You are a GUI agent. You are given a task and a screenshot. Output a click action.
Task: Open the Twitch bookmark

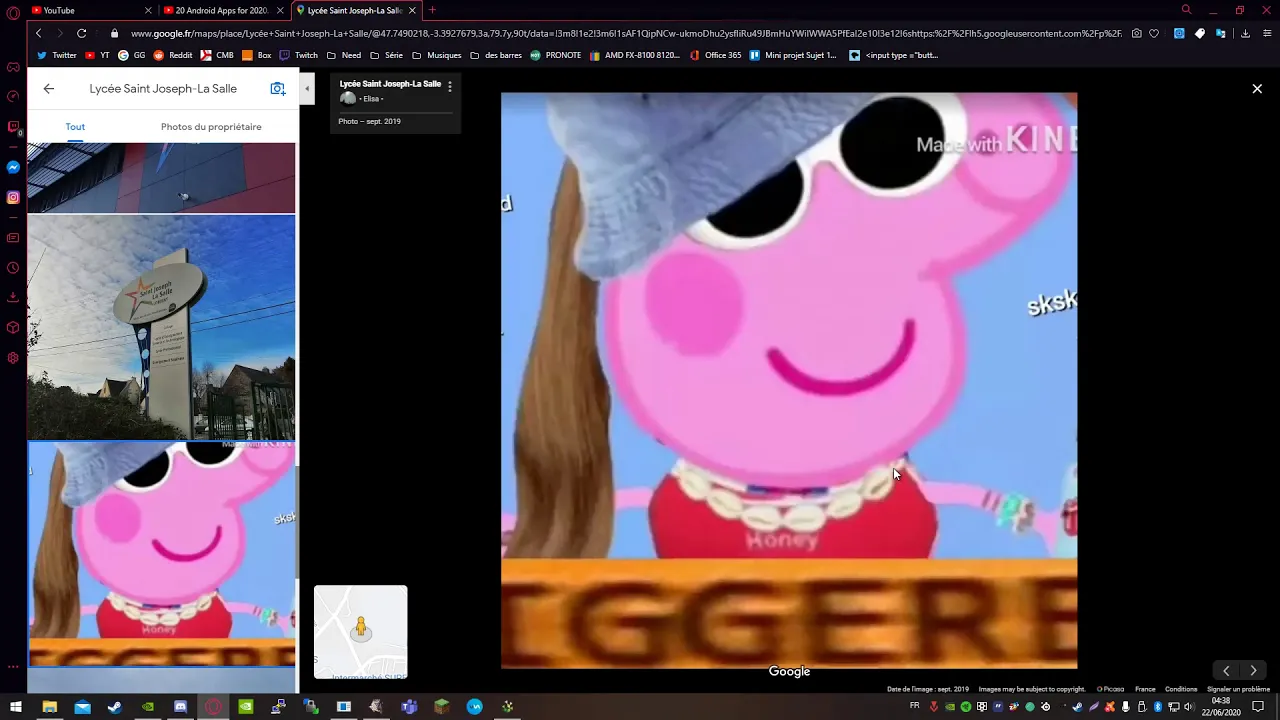click(x=298, y=55)
